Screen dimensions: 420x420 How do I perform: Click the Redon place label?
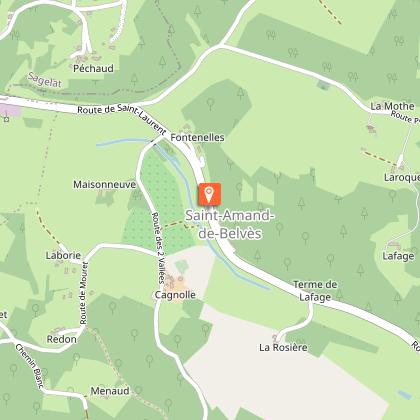coord(62,339)
